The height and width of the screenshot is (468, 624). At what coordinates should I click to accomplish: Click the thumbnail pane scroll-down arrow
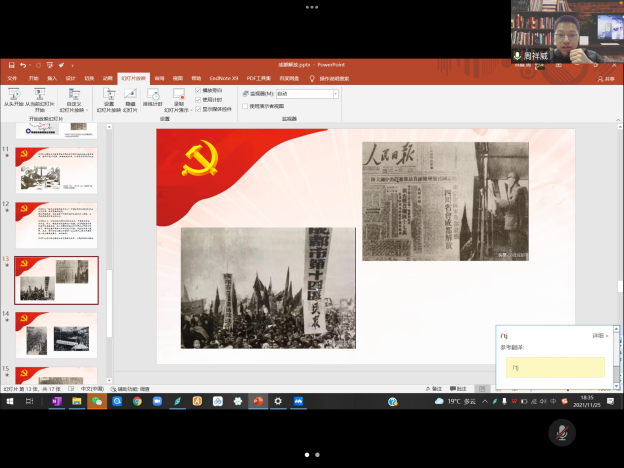click(x=109, y=380)
